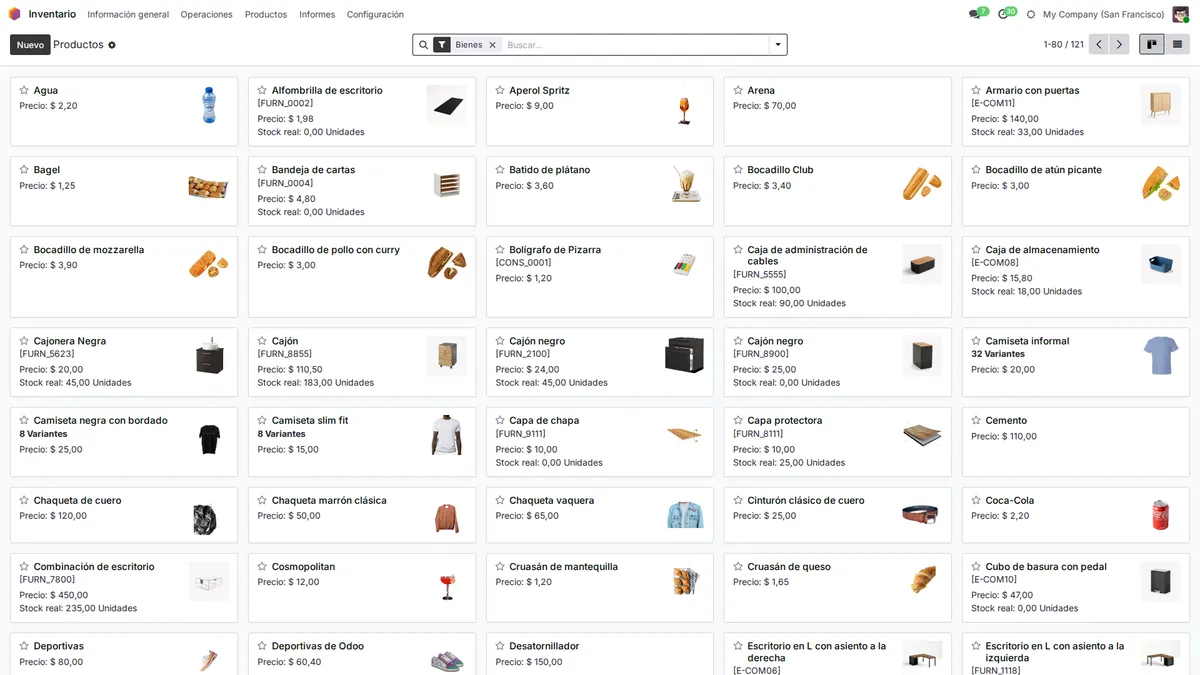Click the Bolígrafo de Pizarra markers image
The height and width of the screenshot is (675, 1200).
tap(684, 265)
